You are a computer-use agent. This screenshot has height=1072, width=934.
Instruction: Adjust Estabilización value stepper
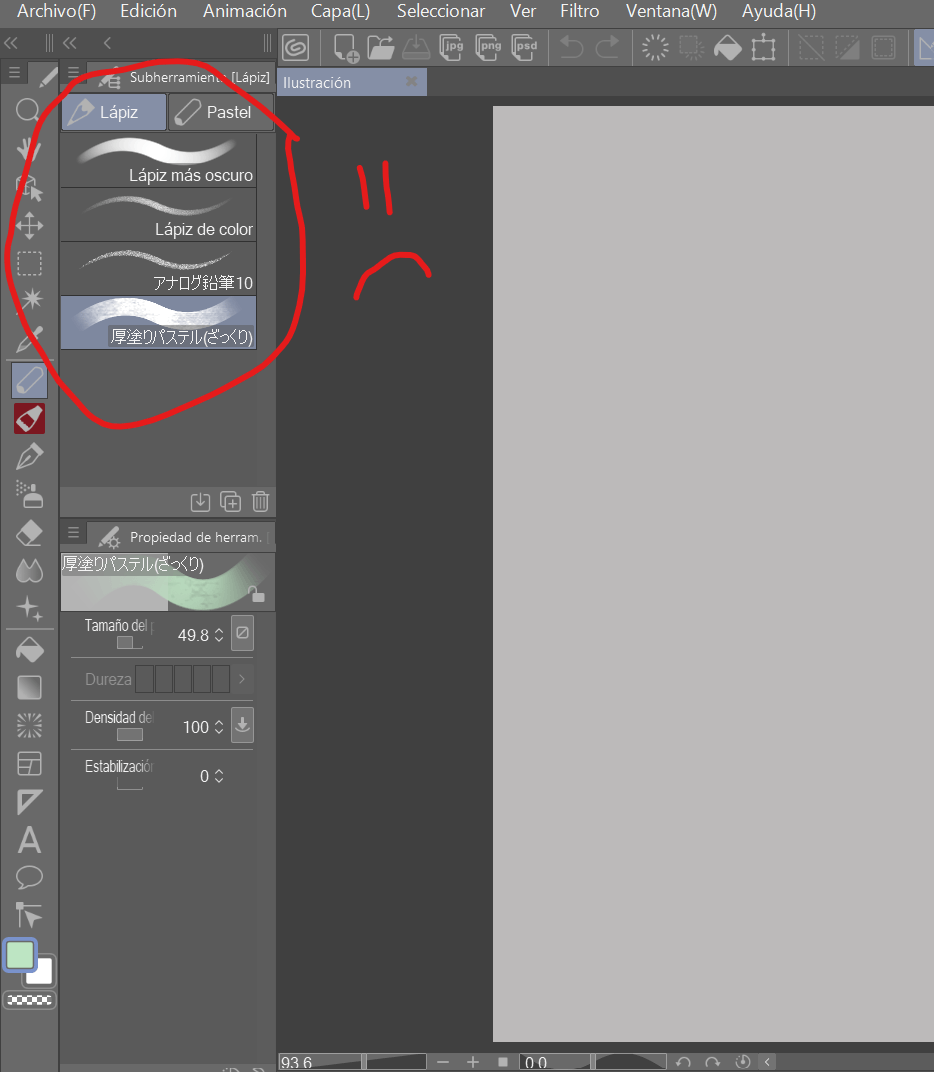click(219, 776)
